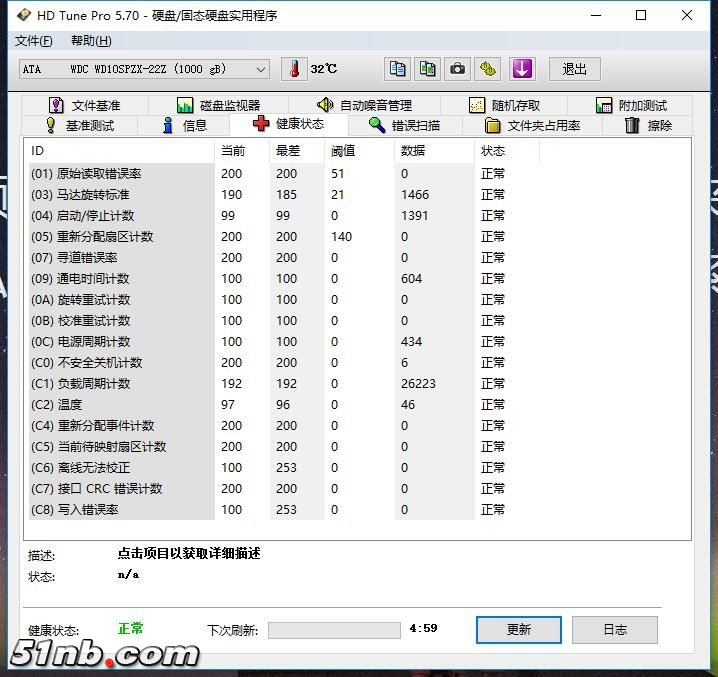This screenshot has height=677, width=718.
Task: Open the 帮助(H) menu
Action: pos(91,41)
